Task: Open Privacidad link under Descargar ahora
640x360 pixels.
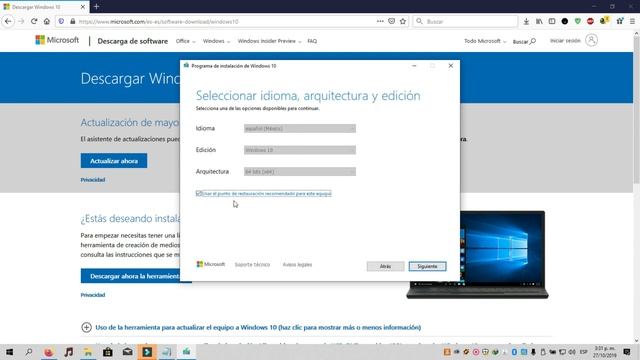Action: 93,295
